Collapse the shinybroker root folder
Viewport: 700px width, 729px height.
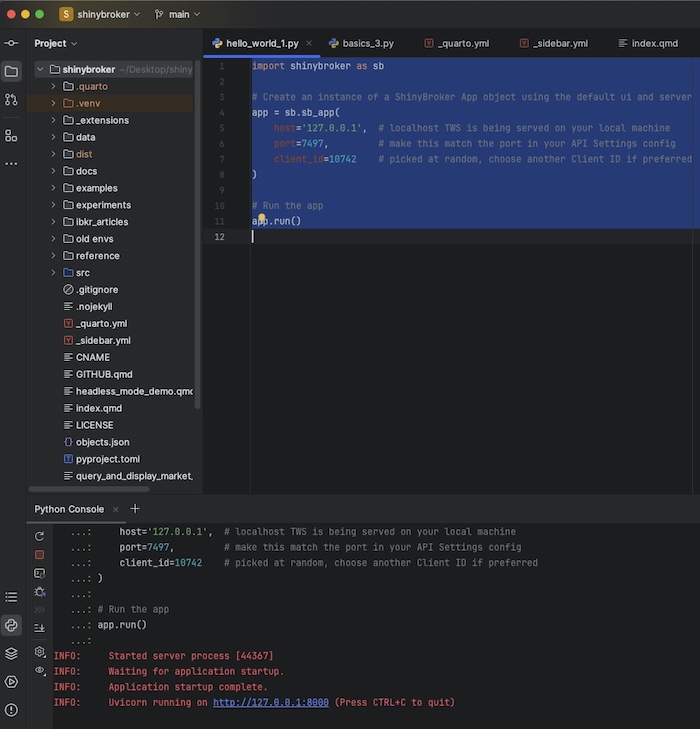(x=40, y=69)
